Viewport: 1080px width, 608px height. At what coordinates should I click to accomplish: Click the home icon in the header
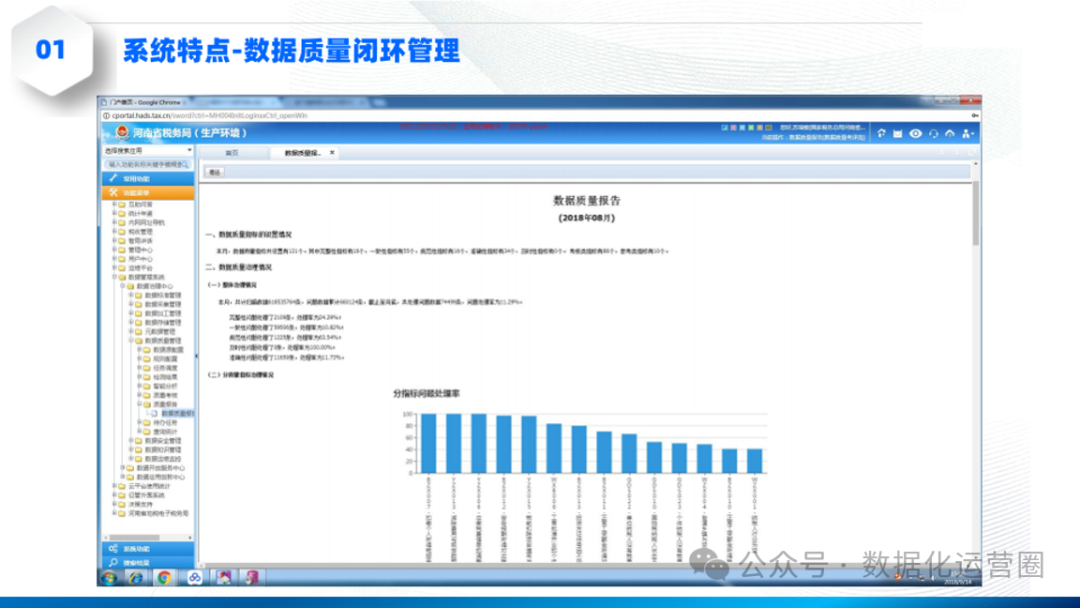[x=882, y=134]
